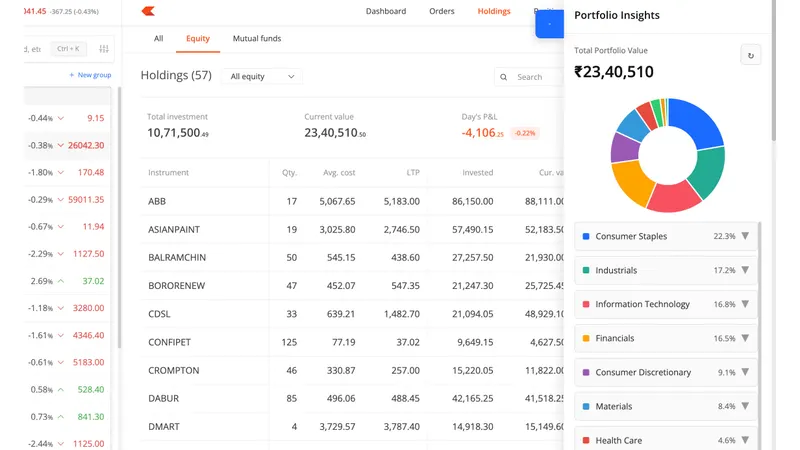Click the red Information Technology swatch

[586, 304]
